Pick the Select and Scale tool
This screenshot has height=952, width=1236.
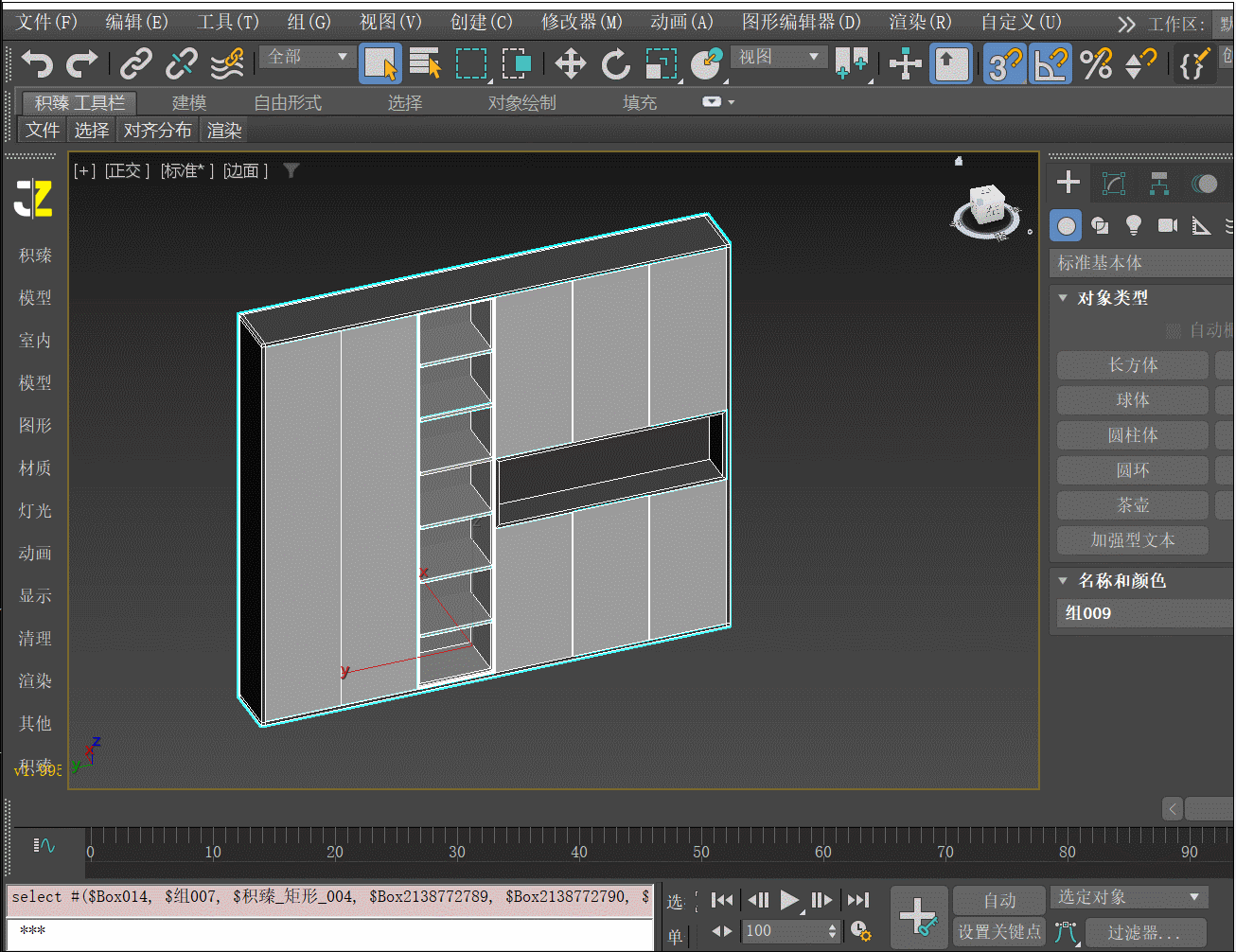click(x=662, y=64)
